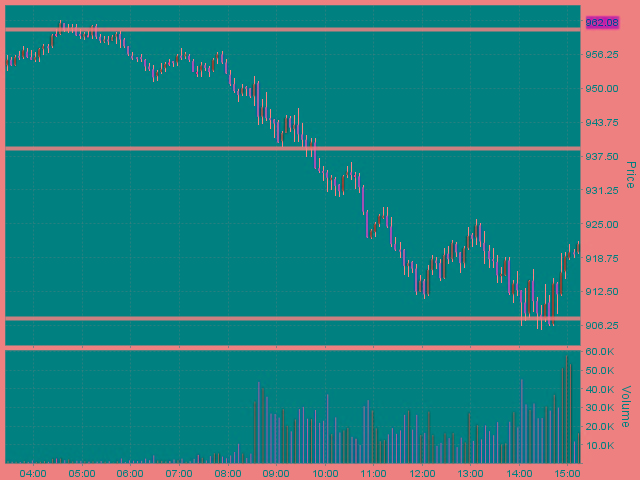Select the 912.50 price axis label
The width and height of the screenshot is (640, 480).
602,291
